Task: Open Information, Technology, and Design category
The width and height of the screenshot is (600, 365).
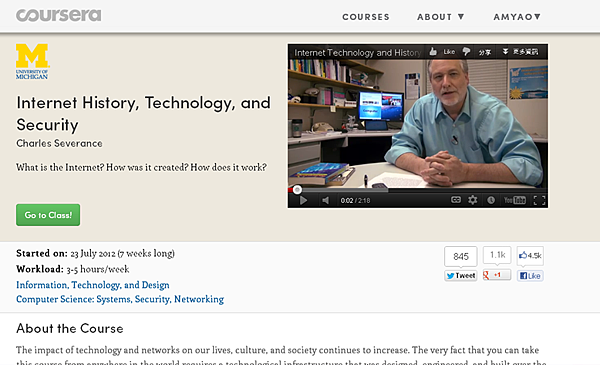Action: coord(93,285)
